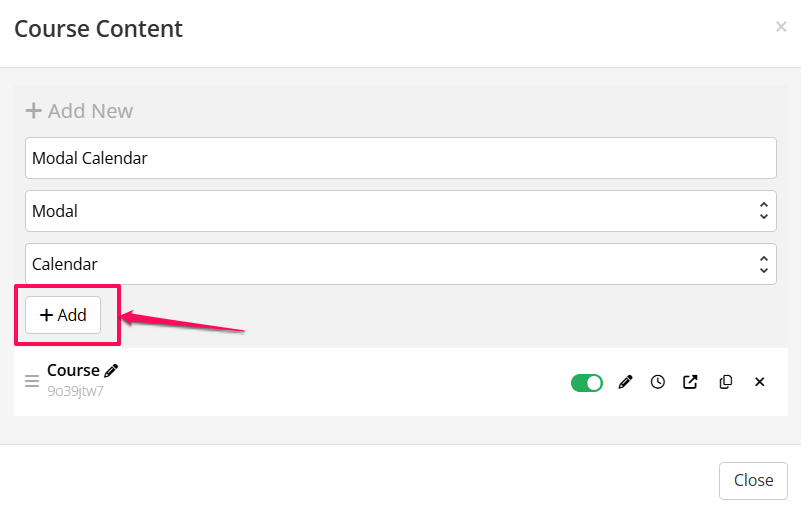Click the Course Content dialog title
Image resolution: width=801 pixels, height=510 pixels.
98,29
